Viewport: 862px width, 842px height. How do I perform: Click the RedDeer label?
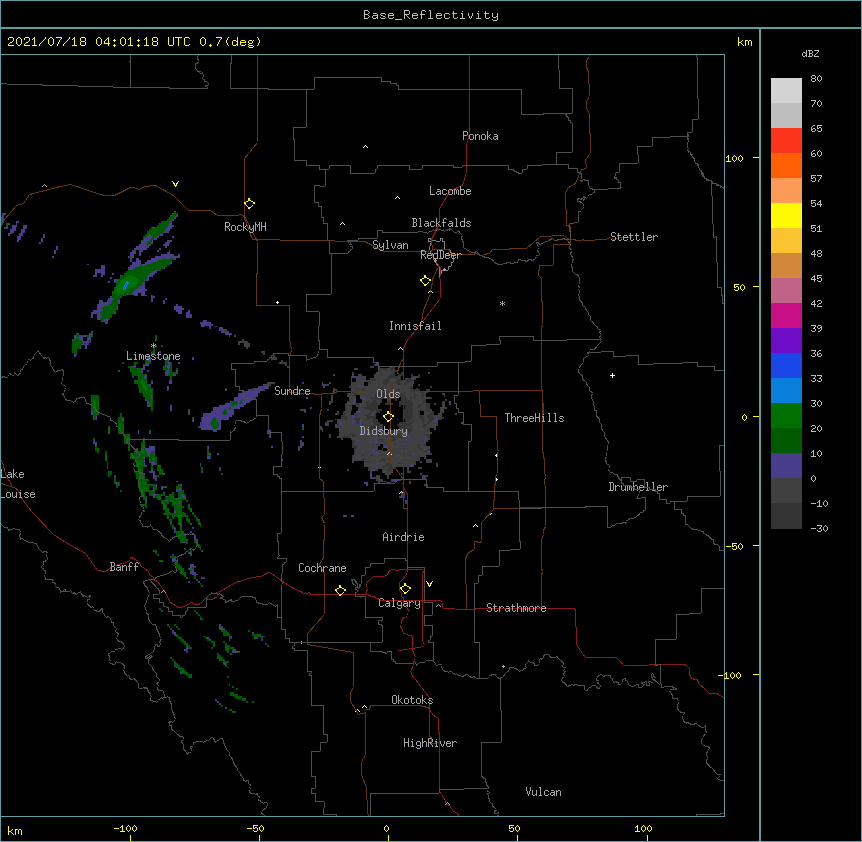coord(440,255)
